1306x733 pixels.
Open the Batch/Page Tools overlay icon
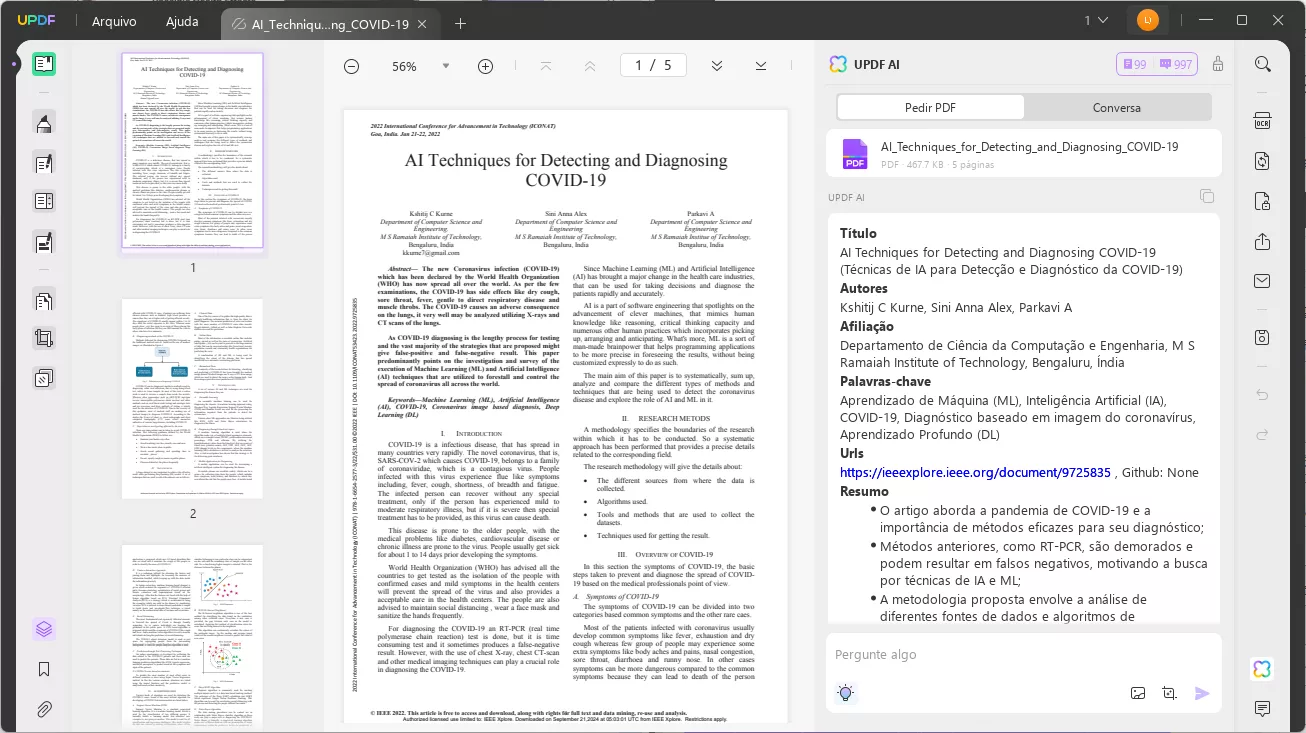[44, 378]
